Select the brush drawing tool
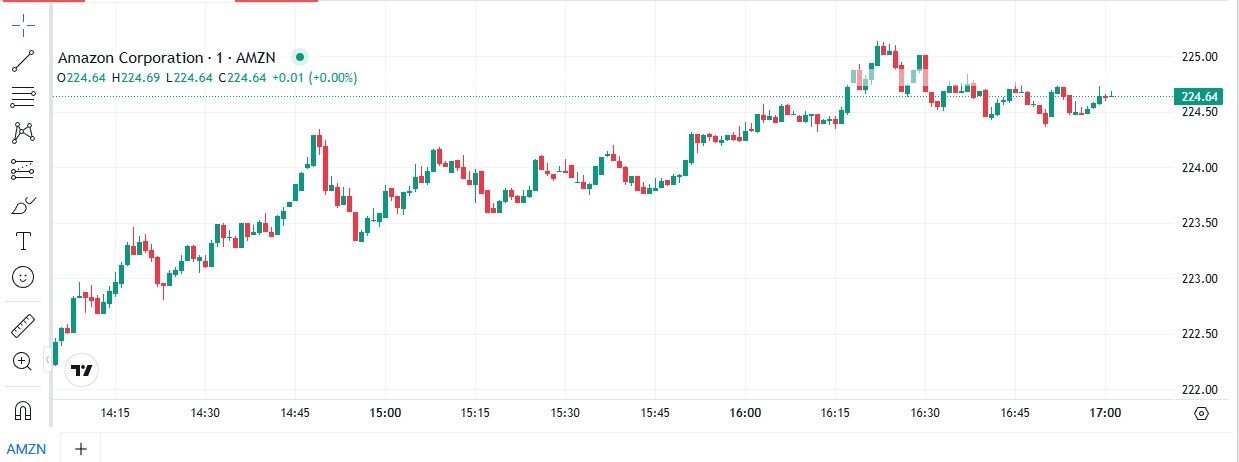Viewport: 1239px width, 462px height. pos(23,206)
